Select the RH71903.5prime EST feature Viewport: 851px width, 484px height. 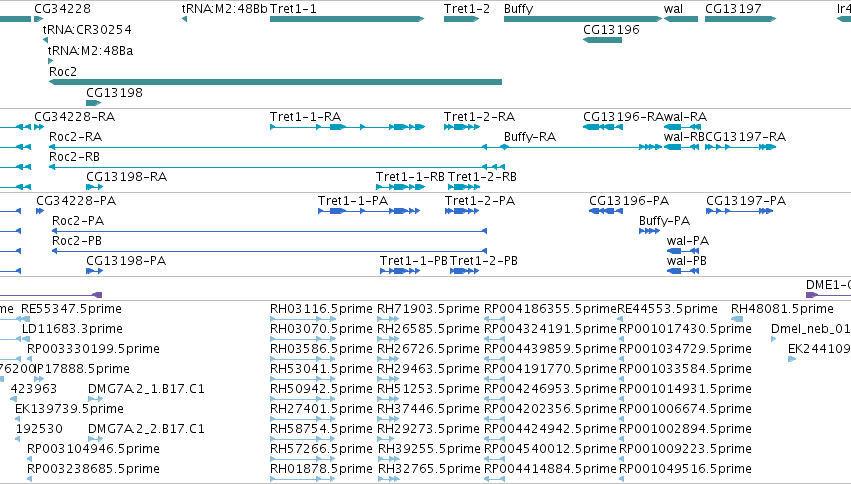click(388, 319)
